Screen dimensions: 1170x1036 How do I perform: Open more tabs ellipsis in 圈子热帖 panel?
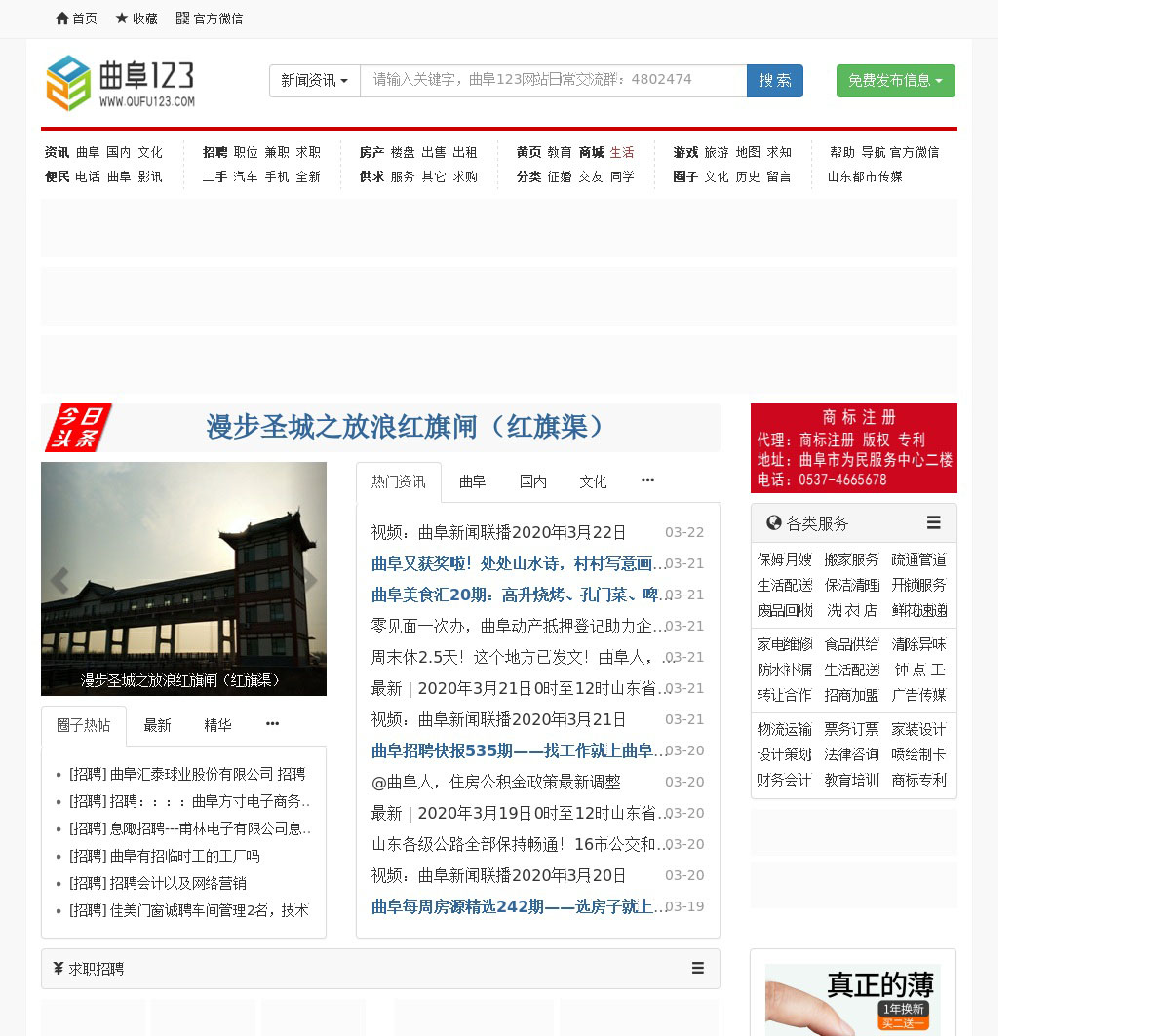point(272,724)
